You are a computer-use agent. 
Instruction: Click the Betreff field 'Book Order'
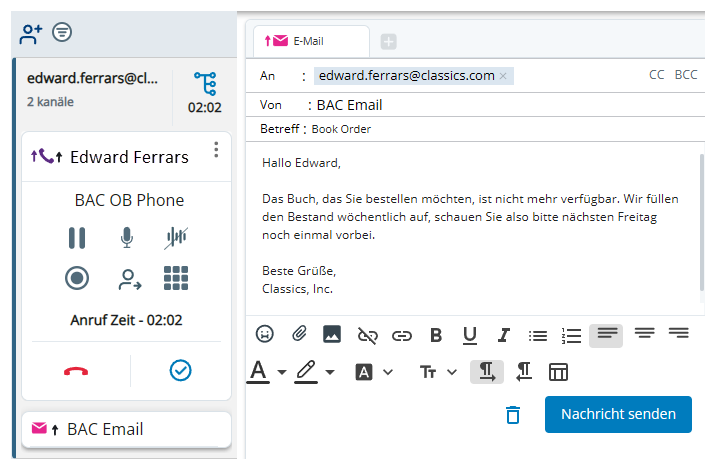[x=341, y=129]
